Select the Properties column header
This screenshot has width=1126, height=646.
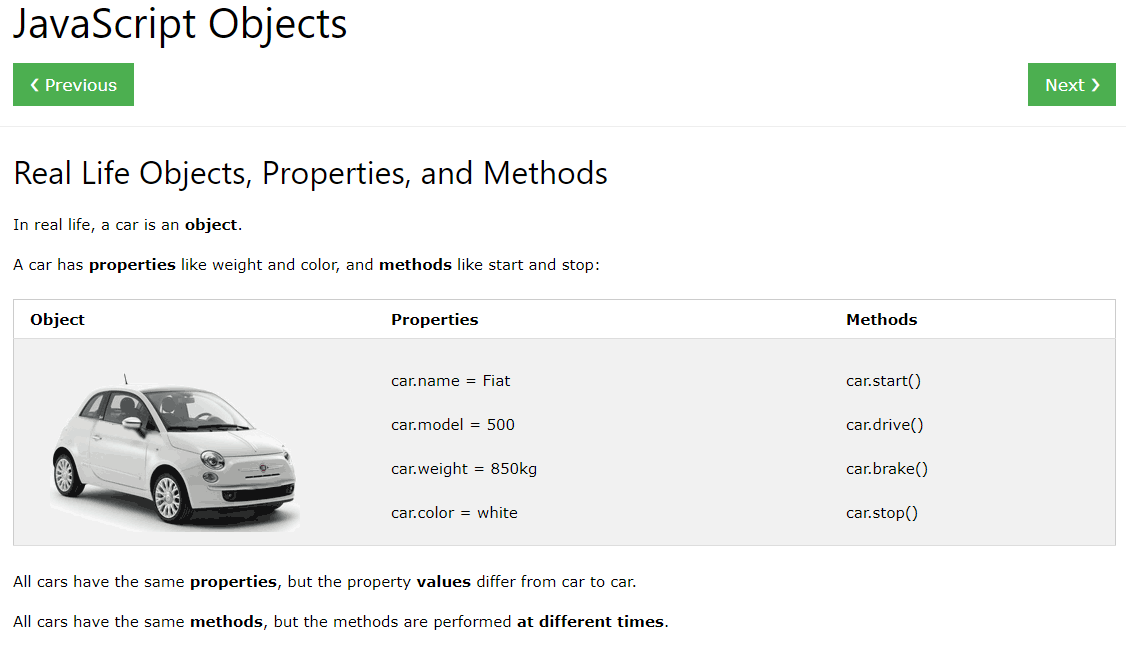click(x=434, y=319)
